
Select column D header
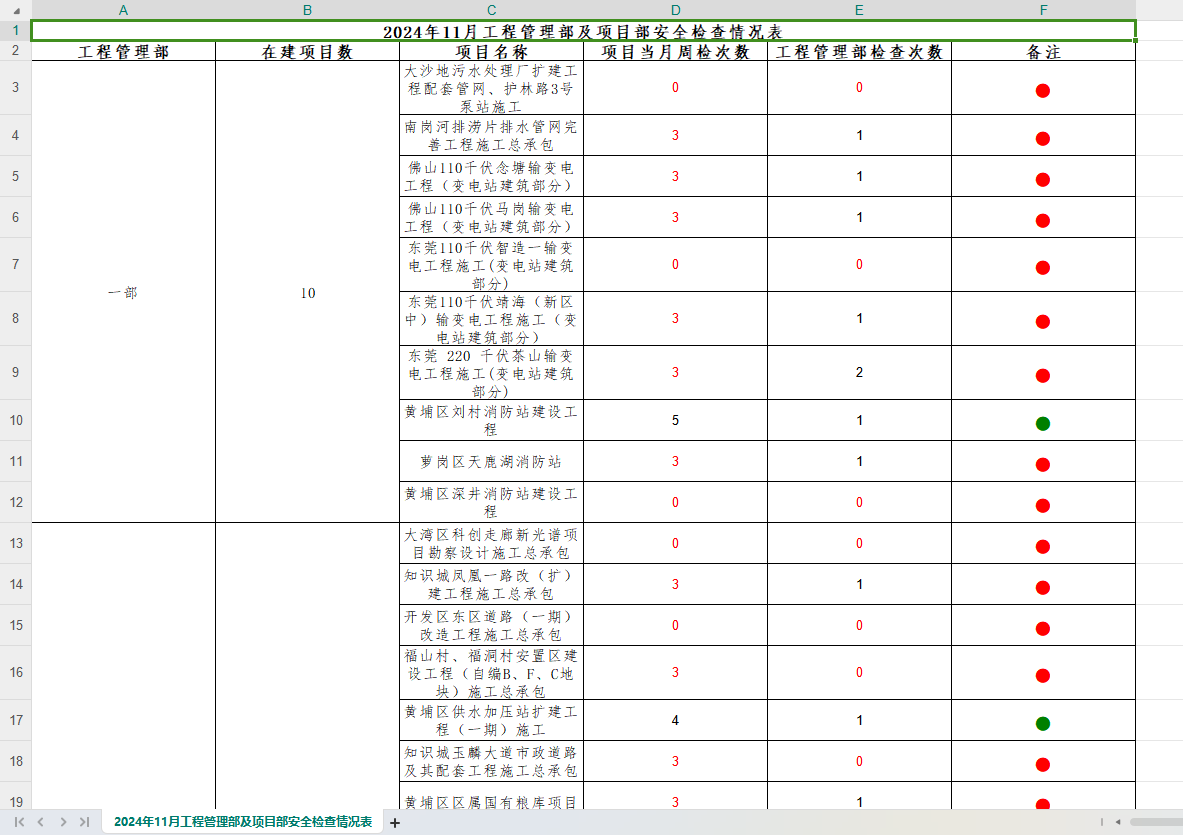pyautogui.click(x=675, y=10)
